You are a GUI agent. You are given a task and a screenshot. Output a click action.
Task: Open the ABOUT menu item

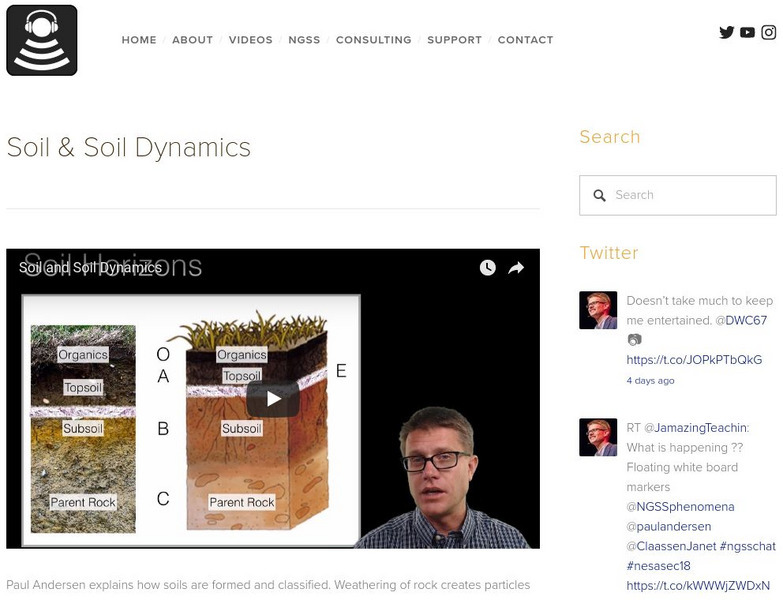[192, 40]
